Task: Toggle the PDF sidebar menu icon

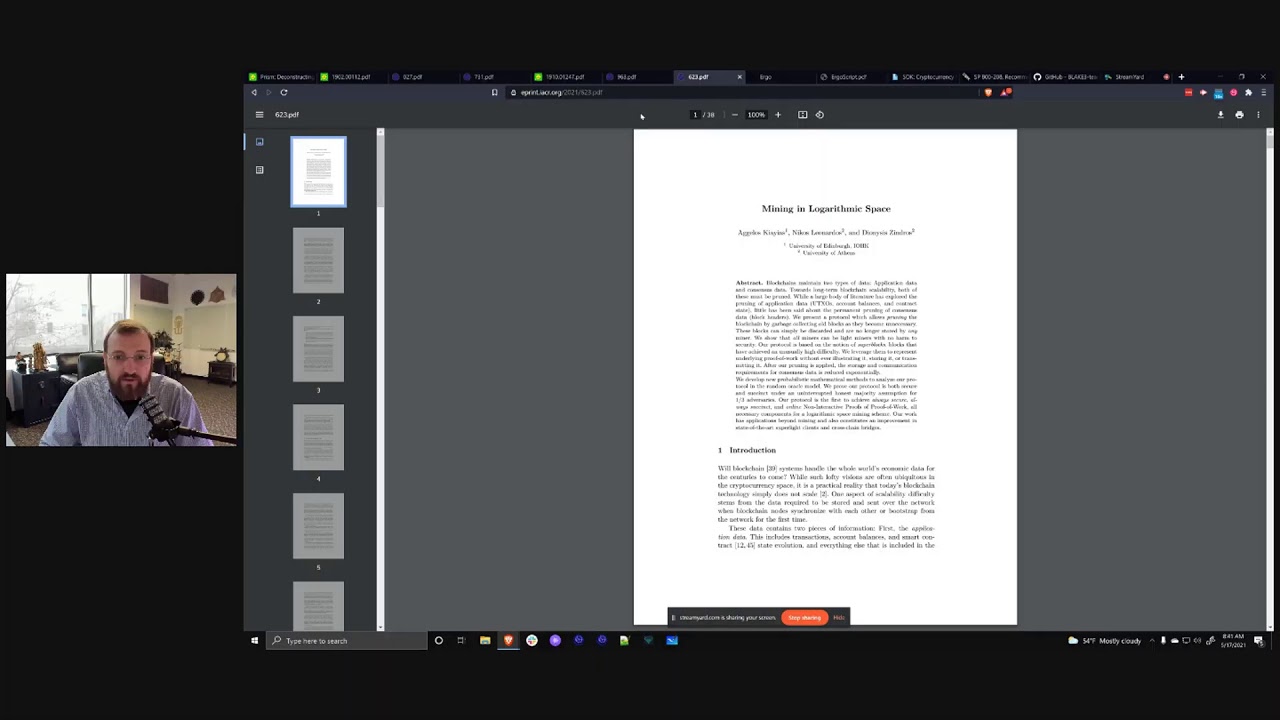Action: (x=259, y=114)
